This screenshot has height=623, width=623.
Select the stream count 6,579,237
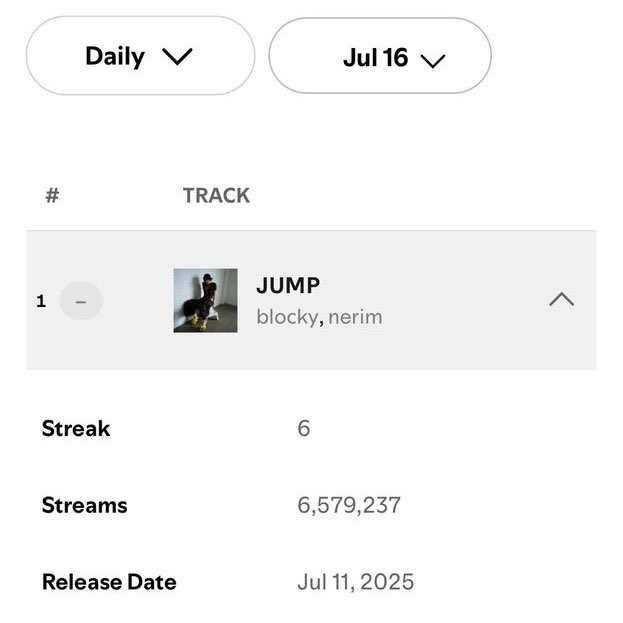349,505
